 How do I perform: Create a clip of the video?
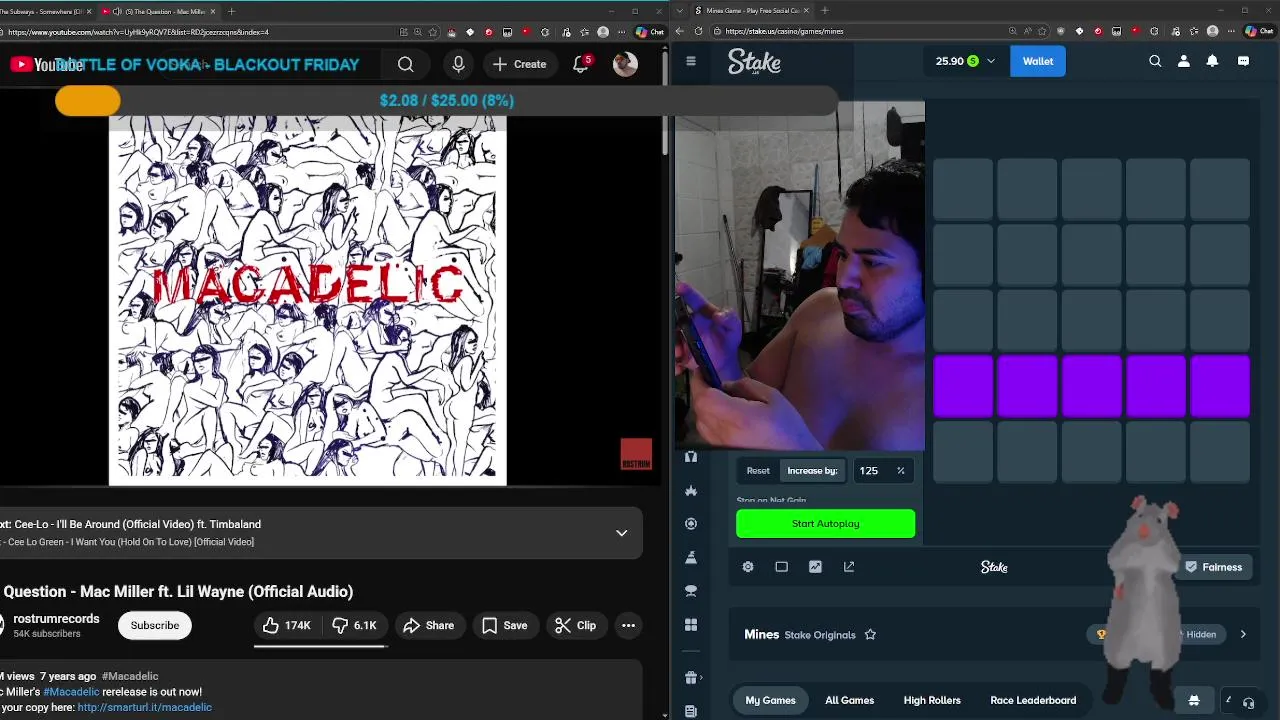pyautogui.click(x=575, y=625)
